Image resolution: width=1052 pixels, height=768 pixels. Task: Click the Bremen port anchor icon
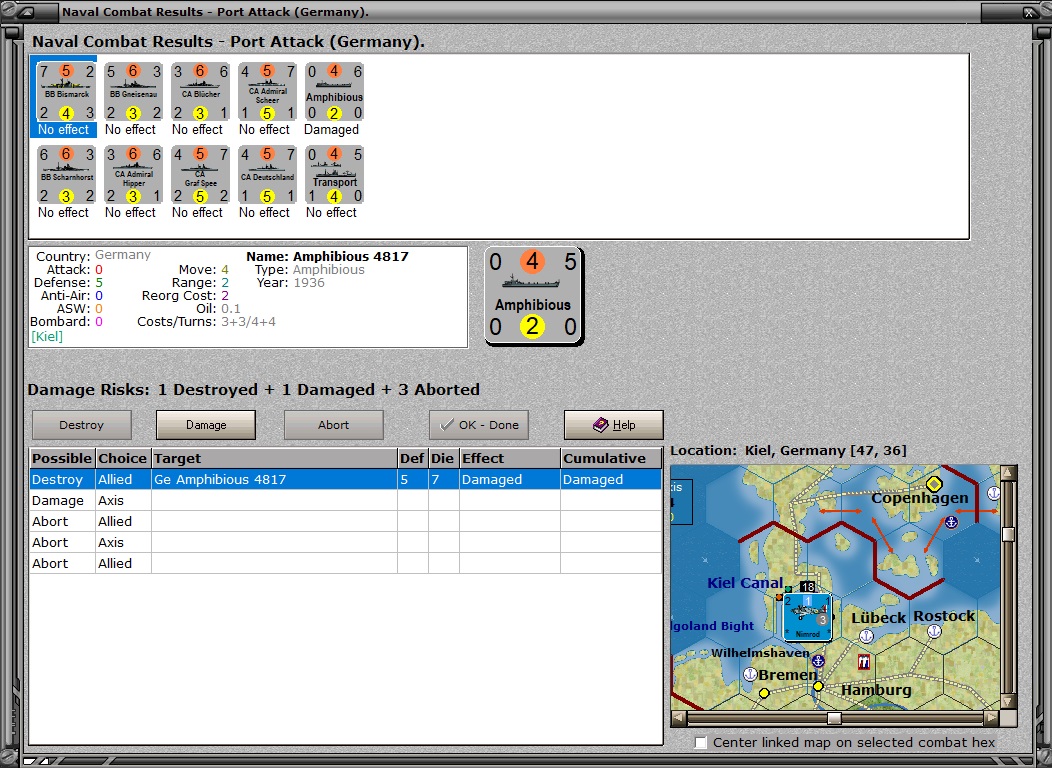[751, 674]
